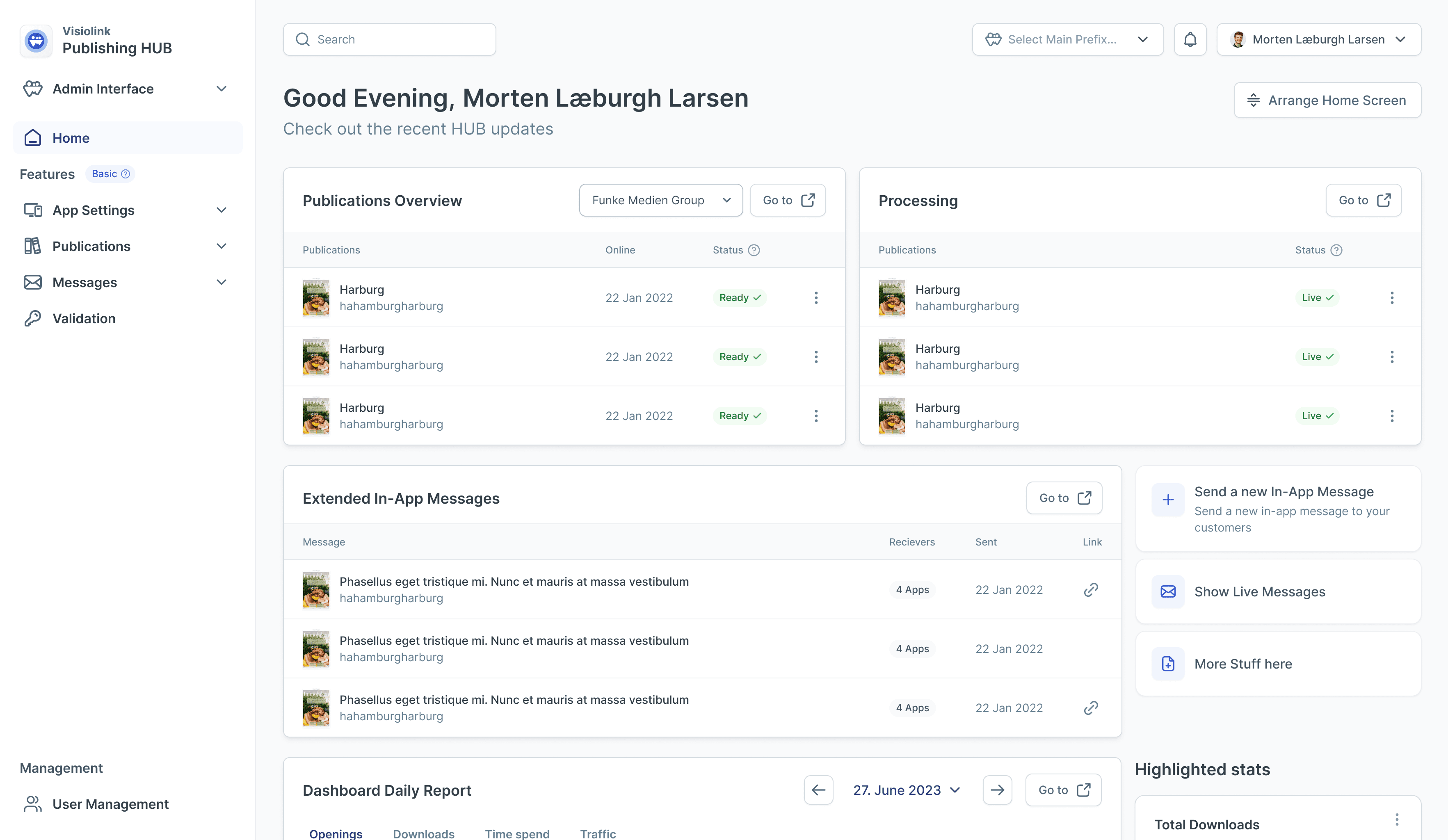Screen dimensions: 1448x840
Task: Click three-dot menu of first Processing row
Action: click(x=1392, y=298)
